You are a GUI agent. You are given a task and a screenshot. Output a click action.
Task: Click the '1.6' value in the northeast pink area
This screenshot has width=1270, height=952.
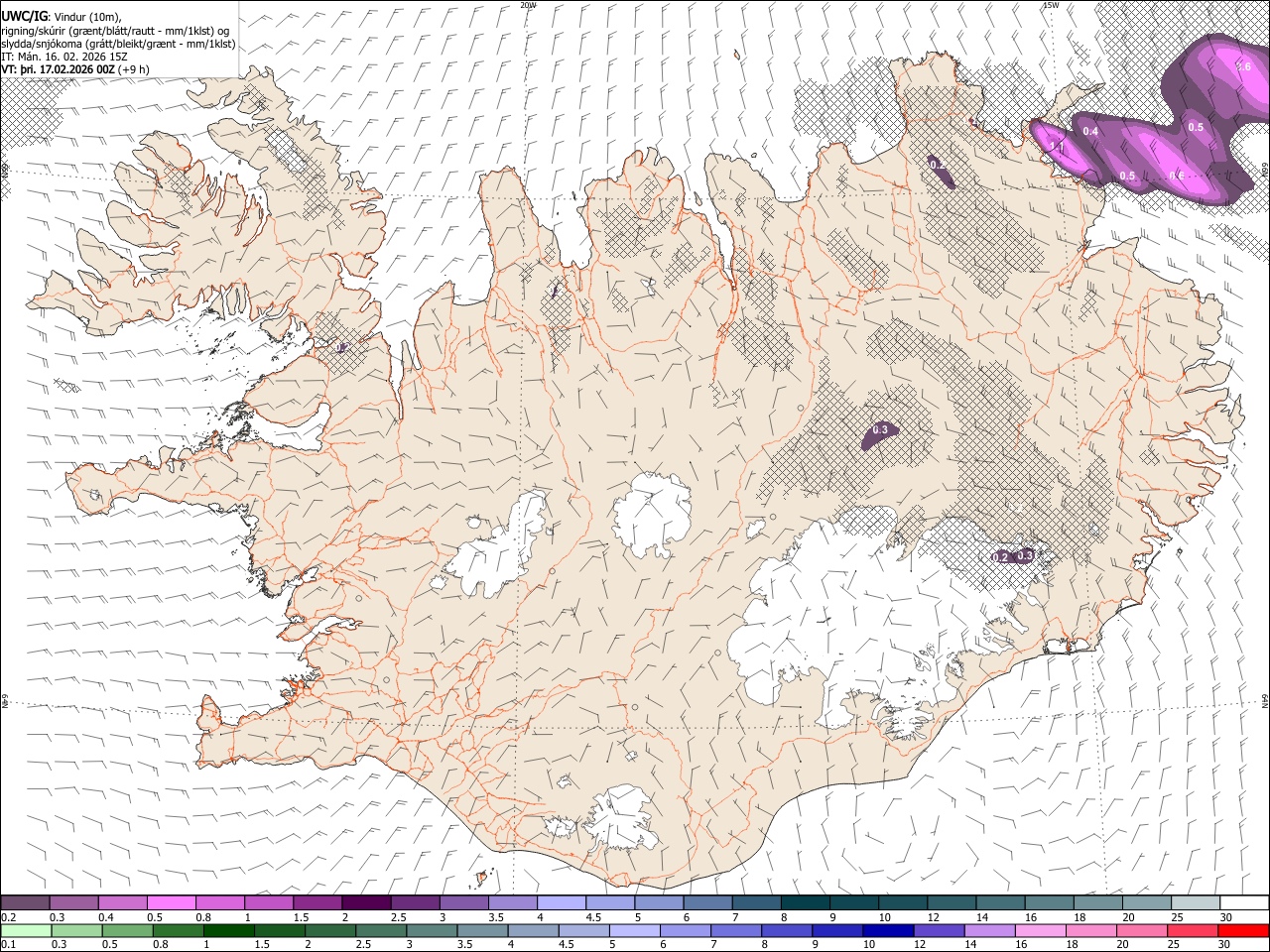pos(1244,66)
